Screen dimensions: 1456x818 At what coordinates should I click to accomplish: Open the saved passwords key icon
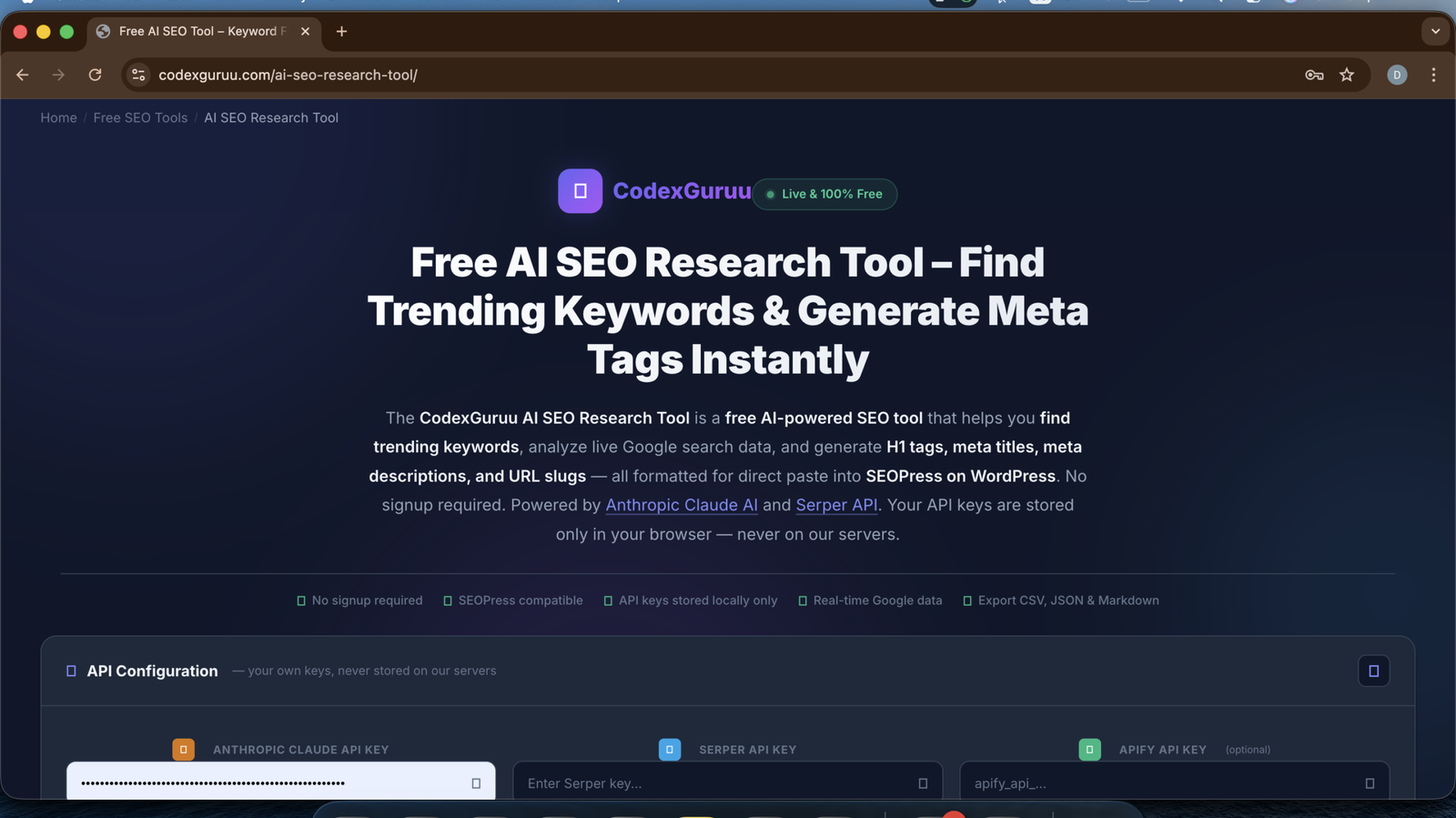(1314, 75)
